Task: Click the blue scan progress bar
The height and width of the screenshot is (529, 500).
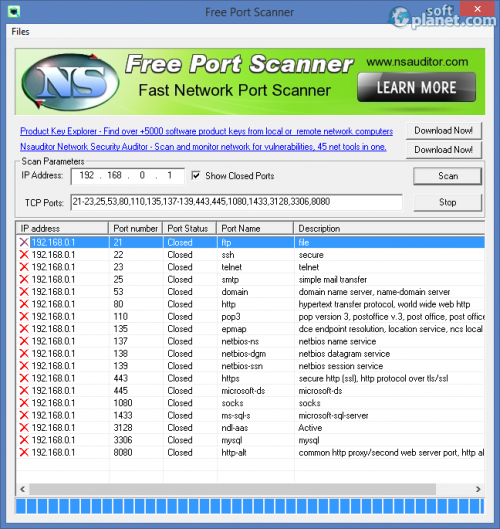Action: click(250, 506)
